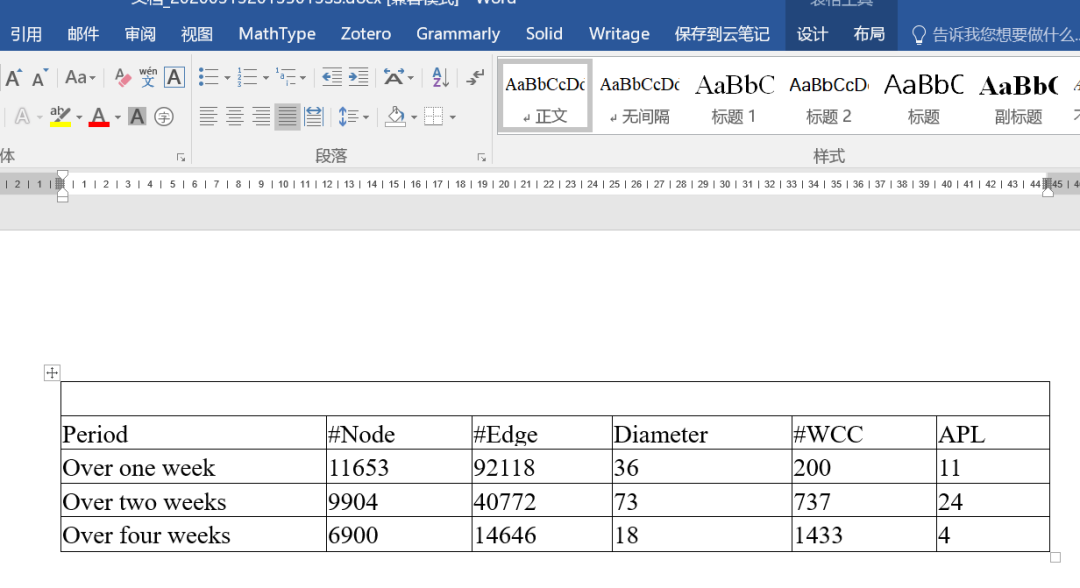Click the Clear All Formatting eraser icon
This screenshot has width=1080, height=588.
coord(123,78)
